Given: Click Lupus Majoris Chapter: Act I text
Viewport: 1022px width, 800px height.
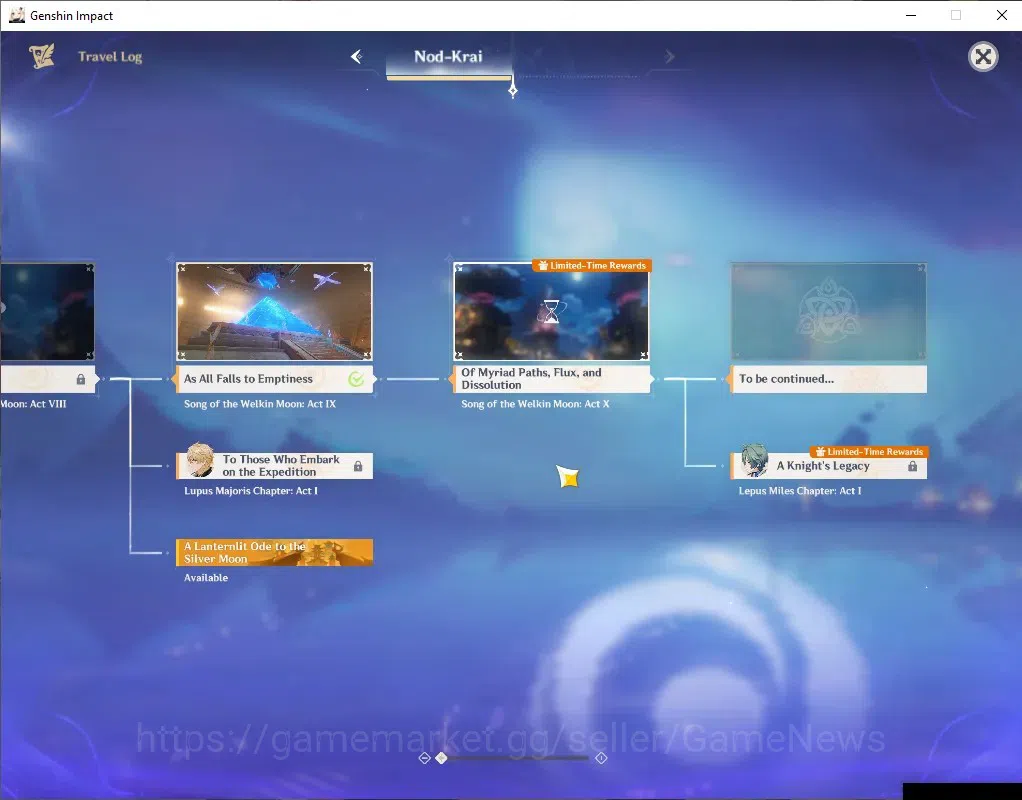Looking at the screenshot, I should (251, 490).
